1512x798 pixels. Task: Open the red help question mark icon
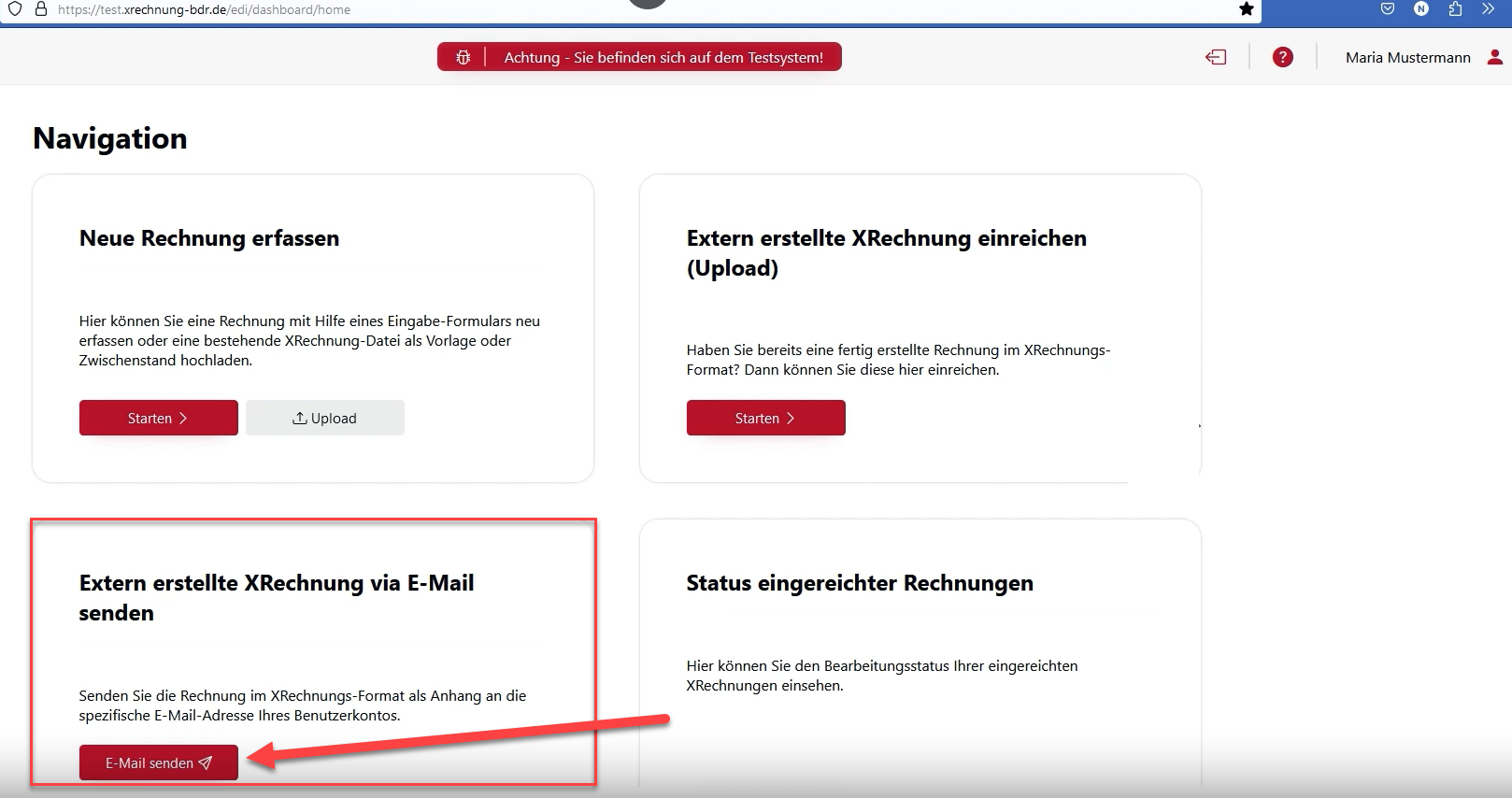[x=1283, y=57]
